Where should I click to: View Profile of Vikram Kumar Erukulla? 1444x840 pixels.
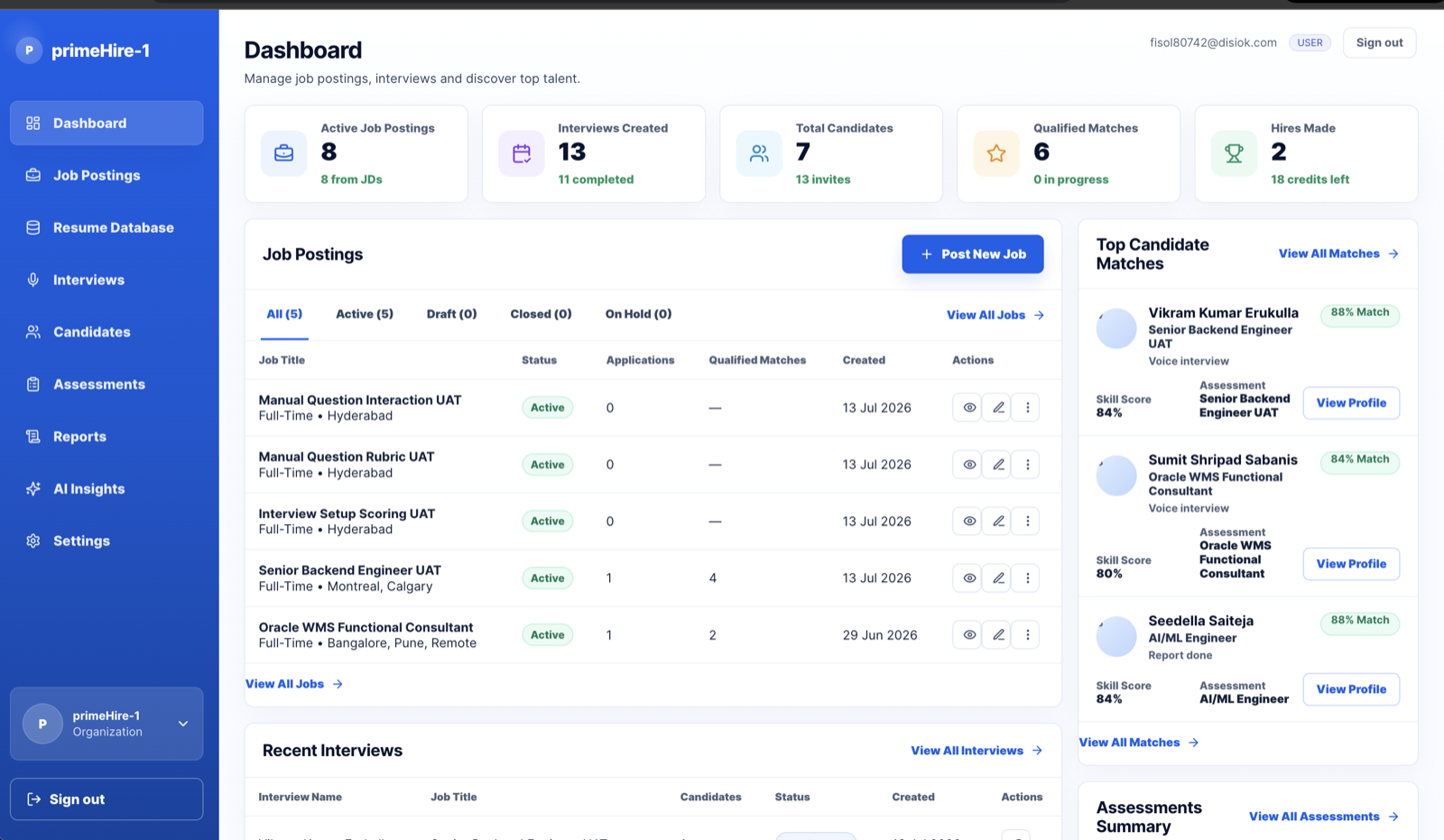1351,403
